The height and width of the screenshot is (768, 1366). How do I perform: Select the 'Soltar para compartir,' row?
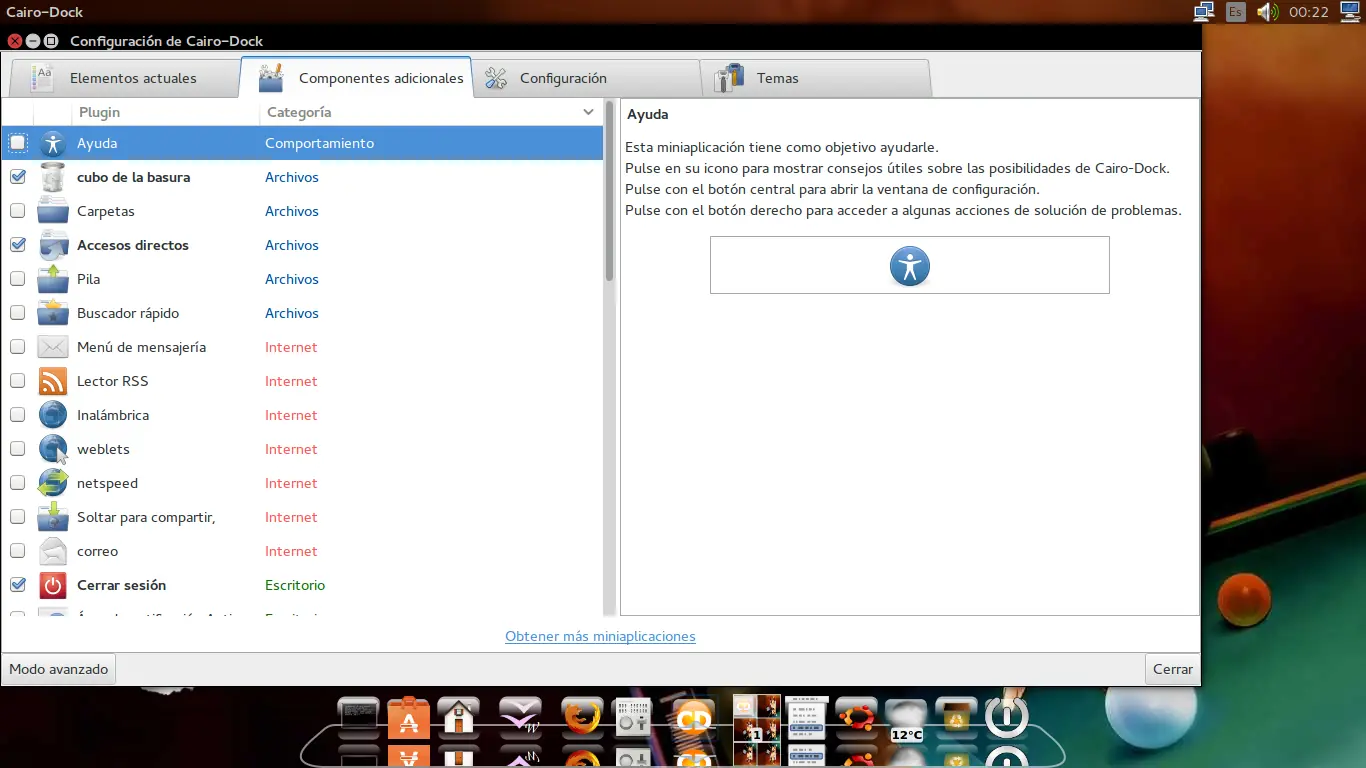click(x=302, y=517)
